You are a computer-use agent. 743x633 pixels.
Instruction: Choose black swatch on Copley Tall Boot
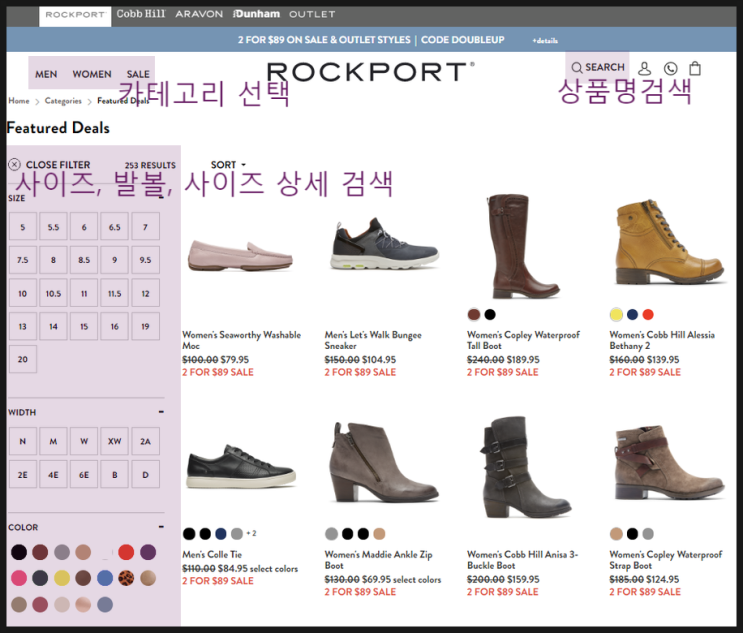tap(490, 314)
